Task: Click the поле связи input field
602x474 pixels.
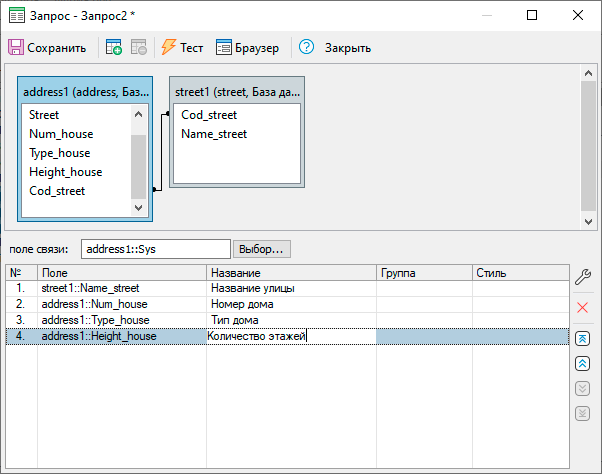Action: (155, 248)
